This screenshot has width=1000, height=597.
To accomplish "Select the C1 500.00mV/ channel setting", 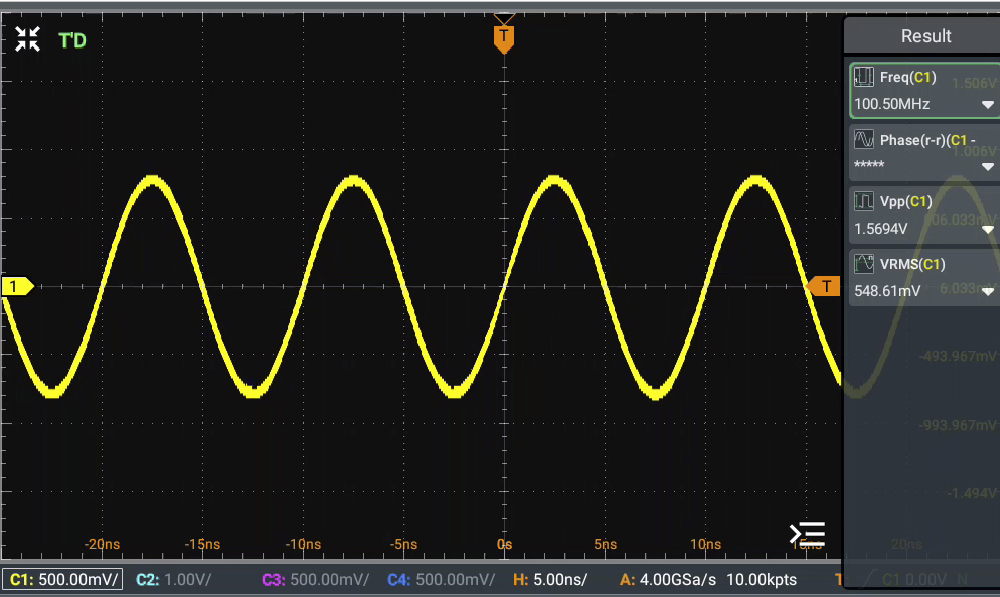I will pos(64,579).
